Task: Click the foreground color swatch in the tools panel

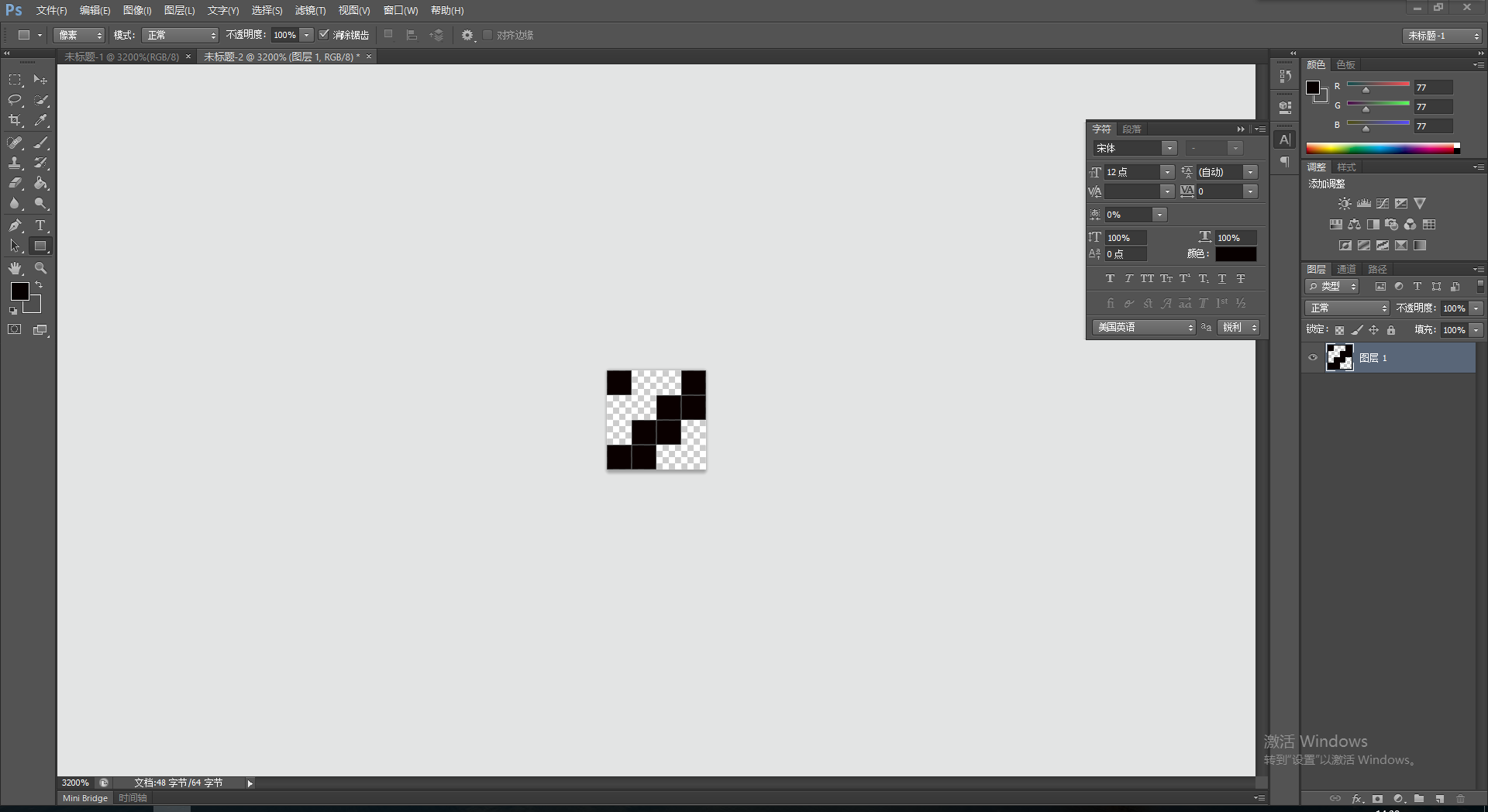Action: (20, 291)
